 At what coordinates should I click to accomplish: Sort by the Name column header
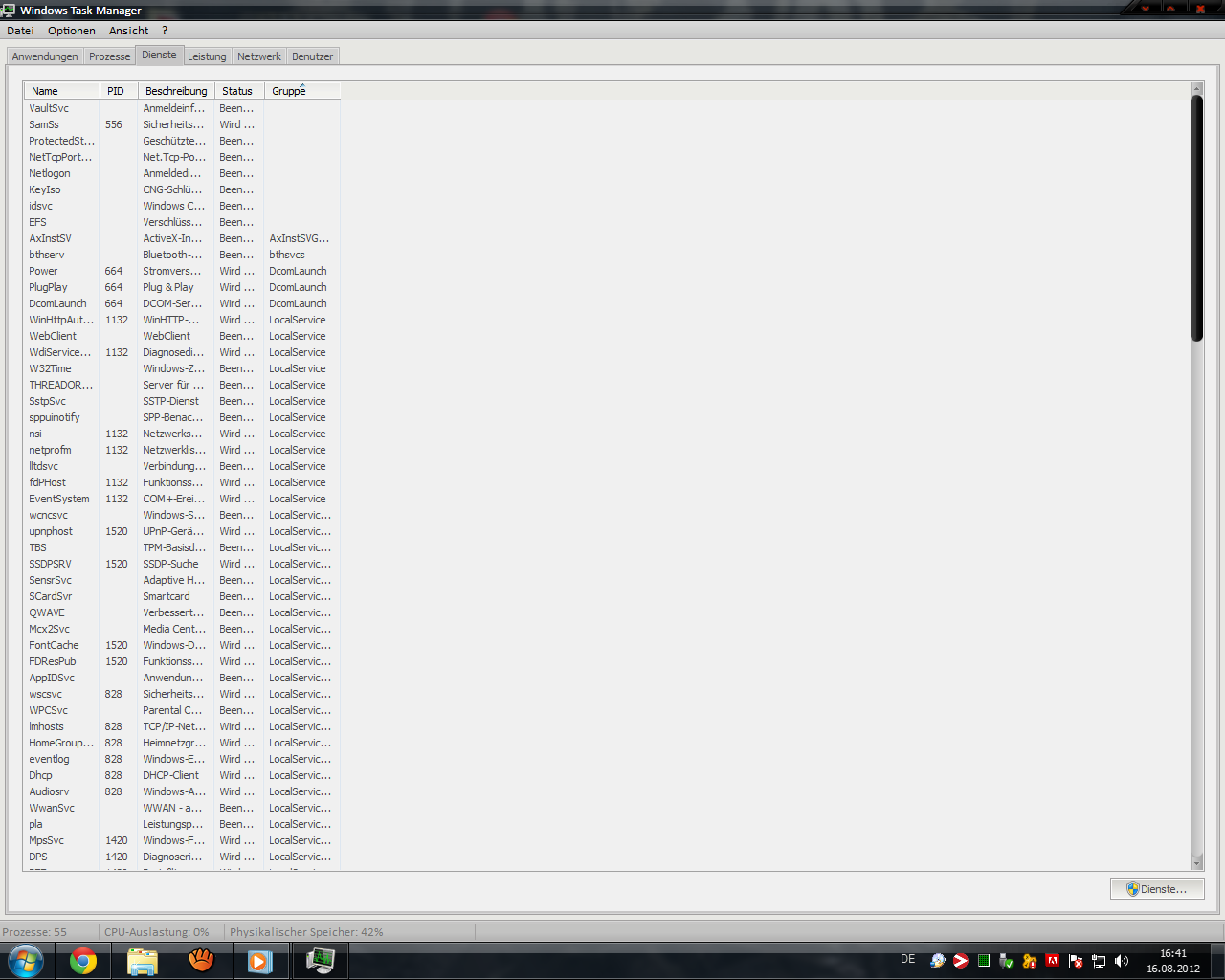(x=62, y=91)
